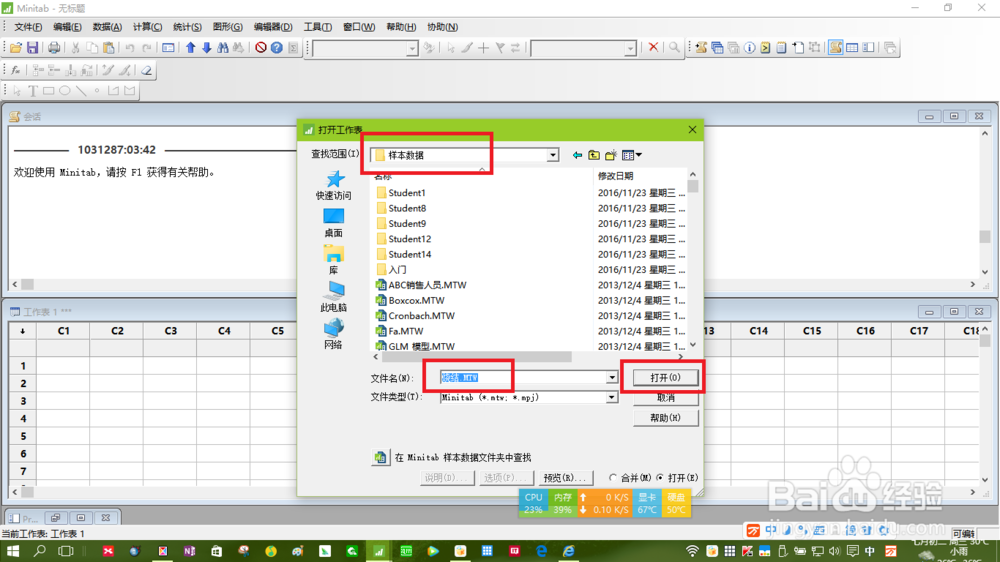This screenshot has height=562, width=1000.
Task: Click the 预览(R)... Preview button
Action: click(564, 478)
